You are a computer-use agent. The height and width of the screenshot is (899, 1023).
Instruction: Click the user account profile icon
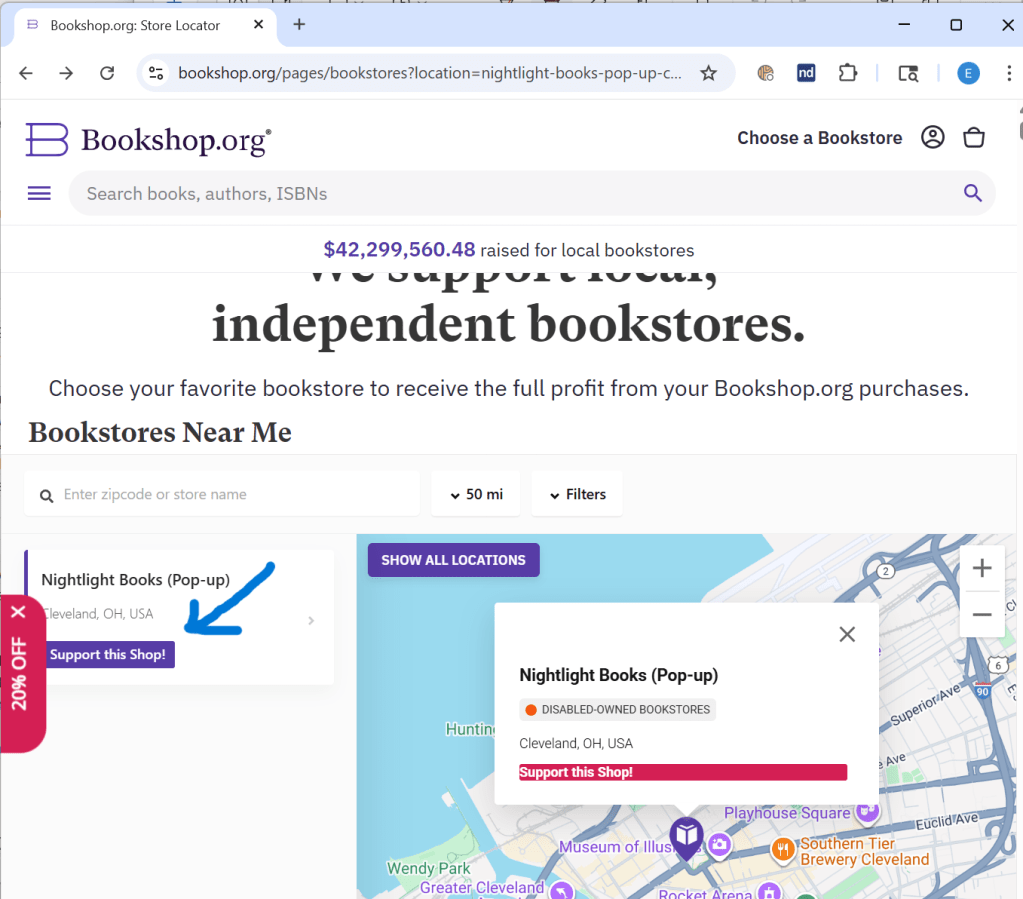[x=932, y=138]
